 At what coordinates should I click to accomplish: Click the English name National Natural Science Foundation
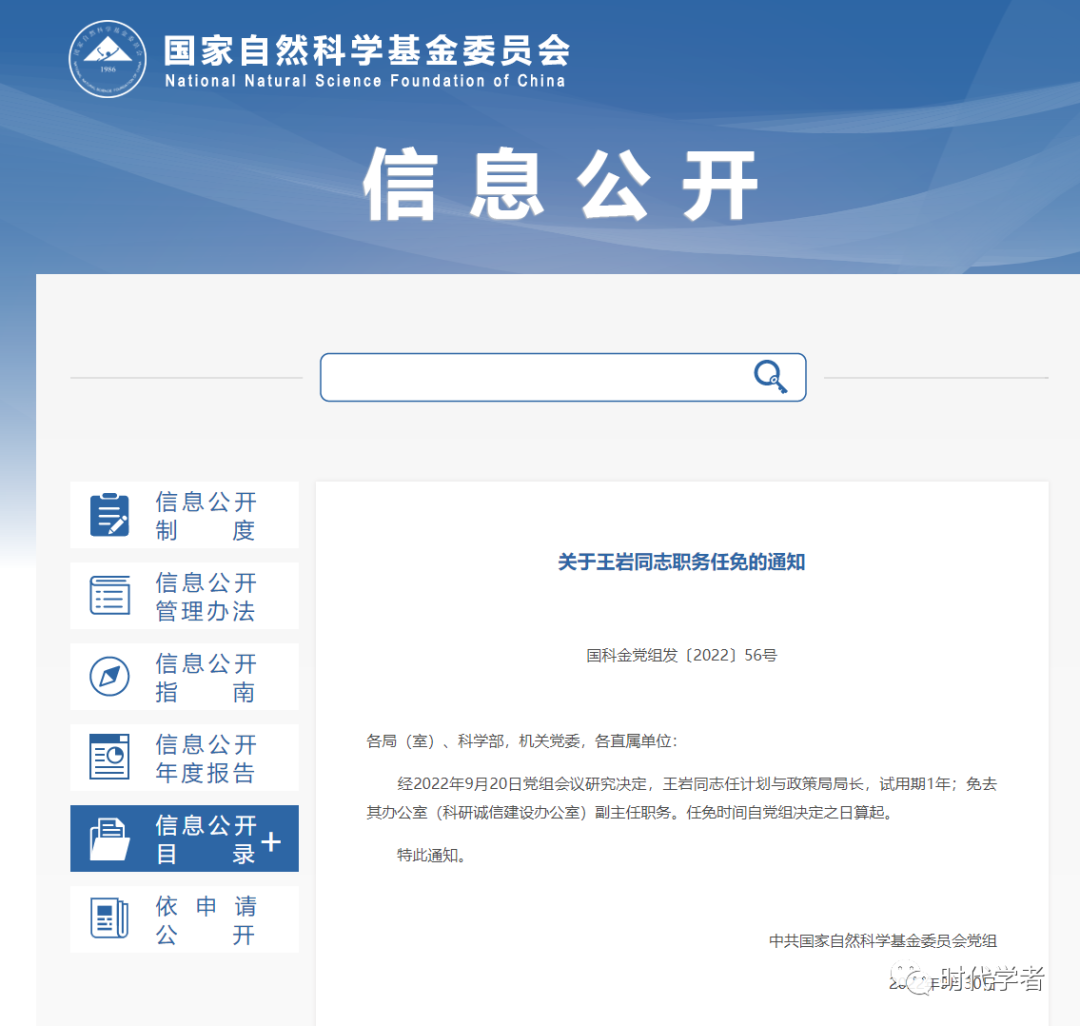pos(365,81)
